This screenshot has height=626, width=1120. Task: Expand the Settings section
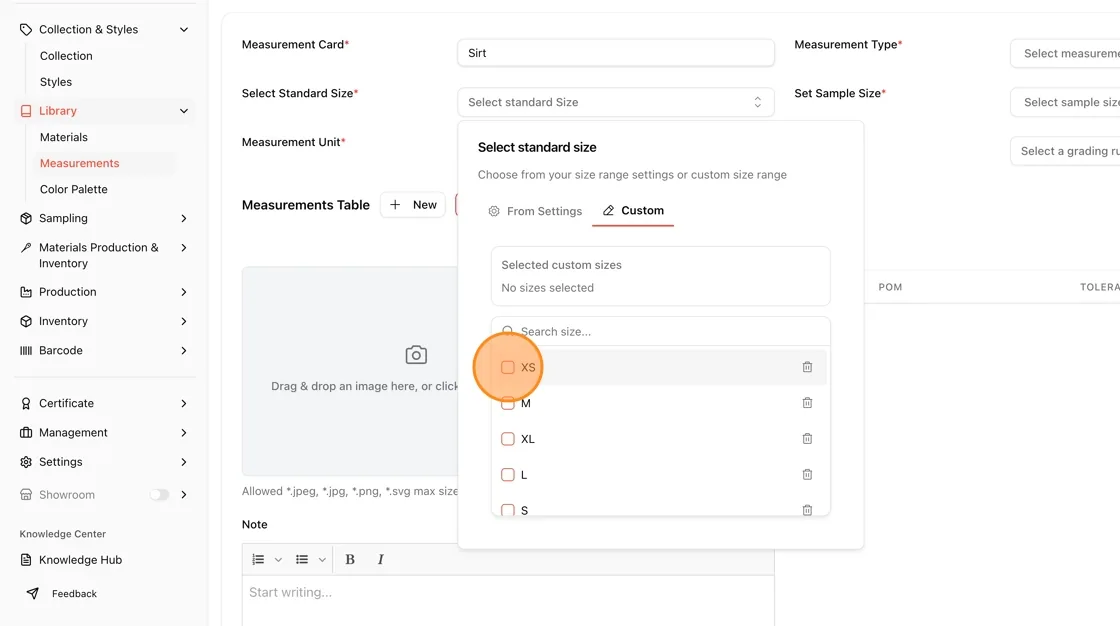pos(184,462)
